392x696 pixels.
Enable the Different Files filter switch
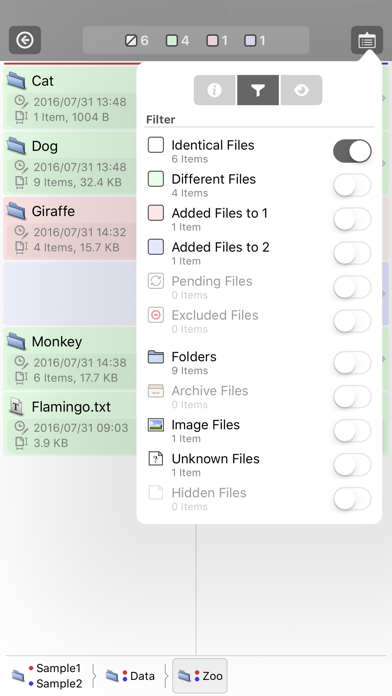(x=352, y=185)
